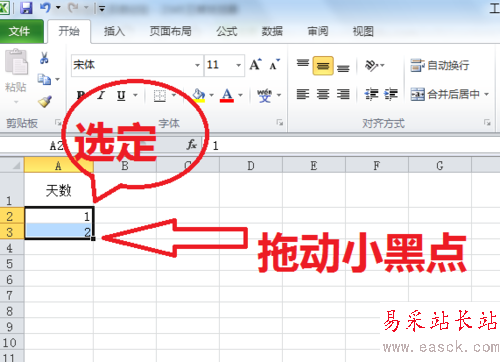Open the Copy options dropdown arrow

(57, 79)
